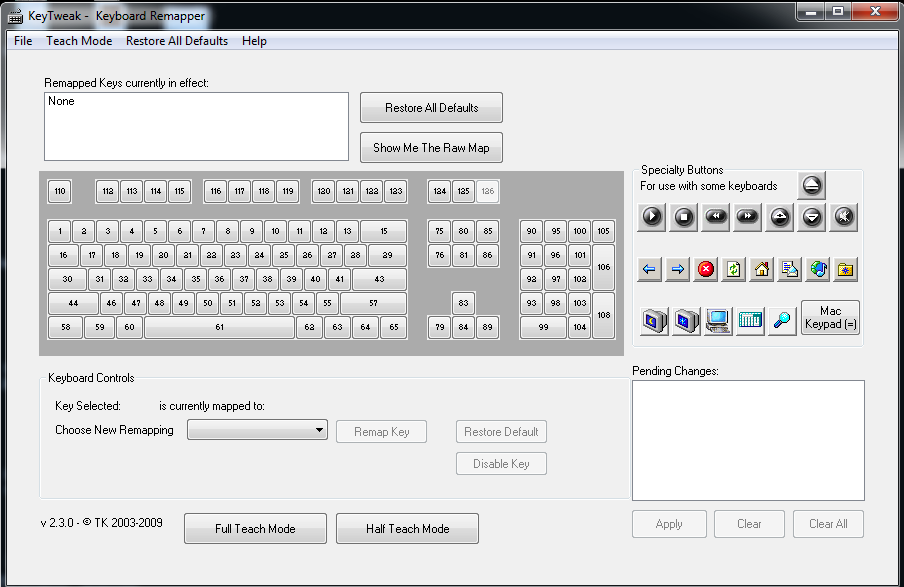Select the moon Sleep monitor icon
This screenshot has width=904, height=587.
click(x=654, y=321)
